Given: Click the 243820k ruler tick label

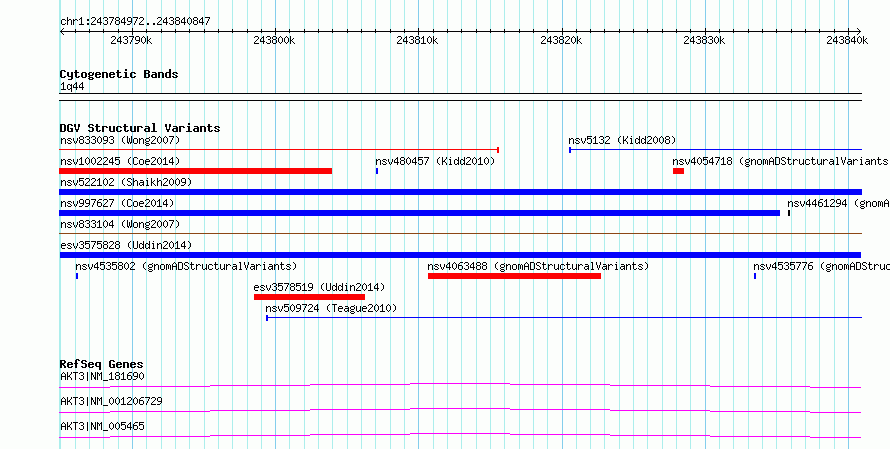Looking at the screenshot, I should tap(561, 40).
